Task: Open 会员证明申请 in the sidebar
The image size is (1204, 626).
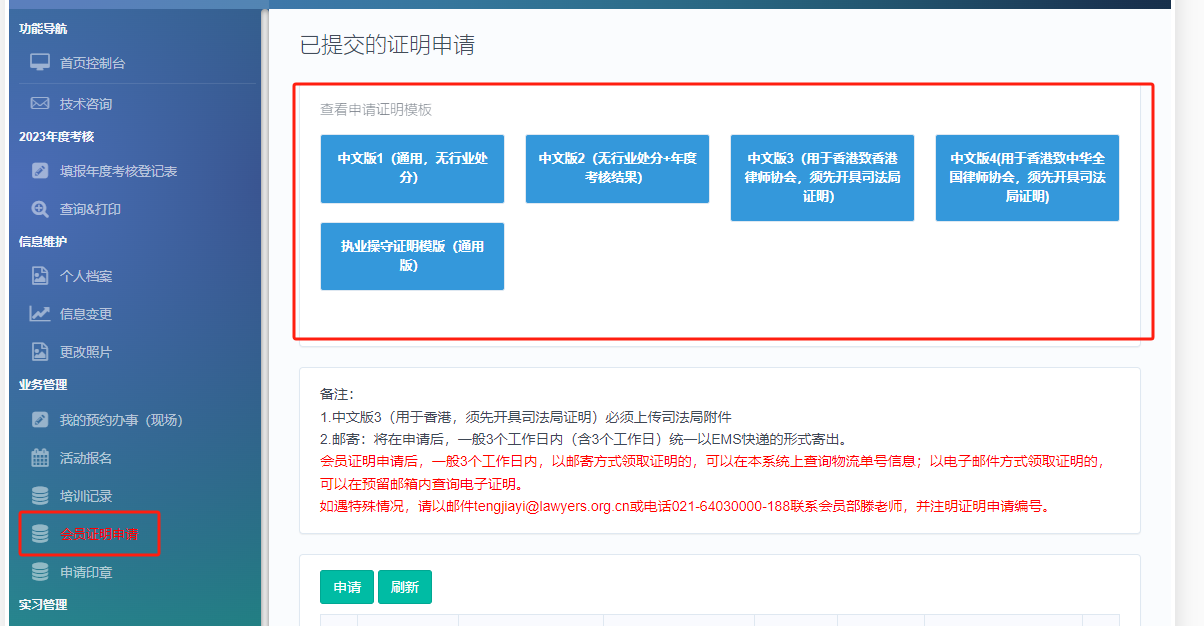Action: (99, 534)
